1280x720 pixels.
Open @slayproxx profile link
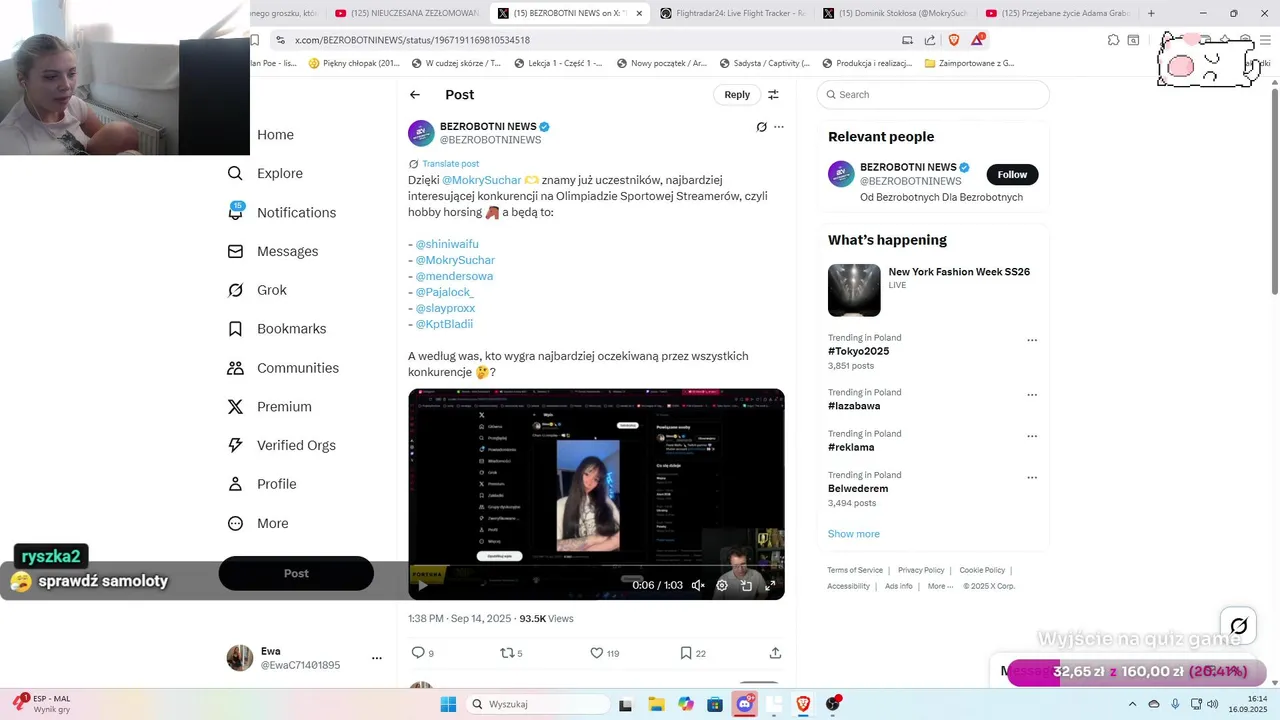445,308
